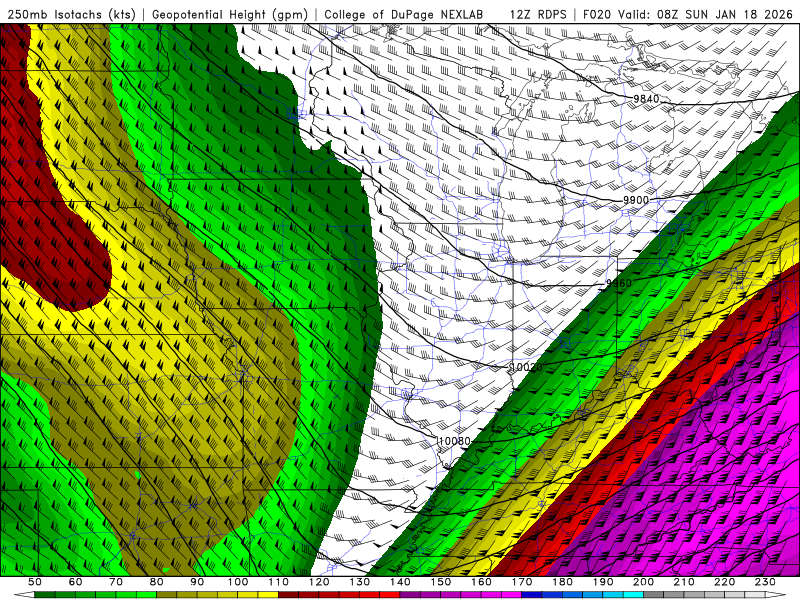Click the '250mb Isotachs (kts)' title text
This screenshot has width=800, height=600.
(71, 14)
